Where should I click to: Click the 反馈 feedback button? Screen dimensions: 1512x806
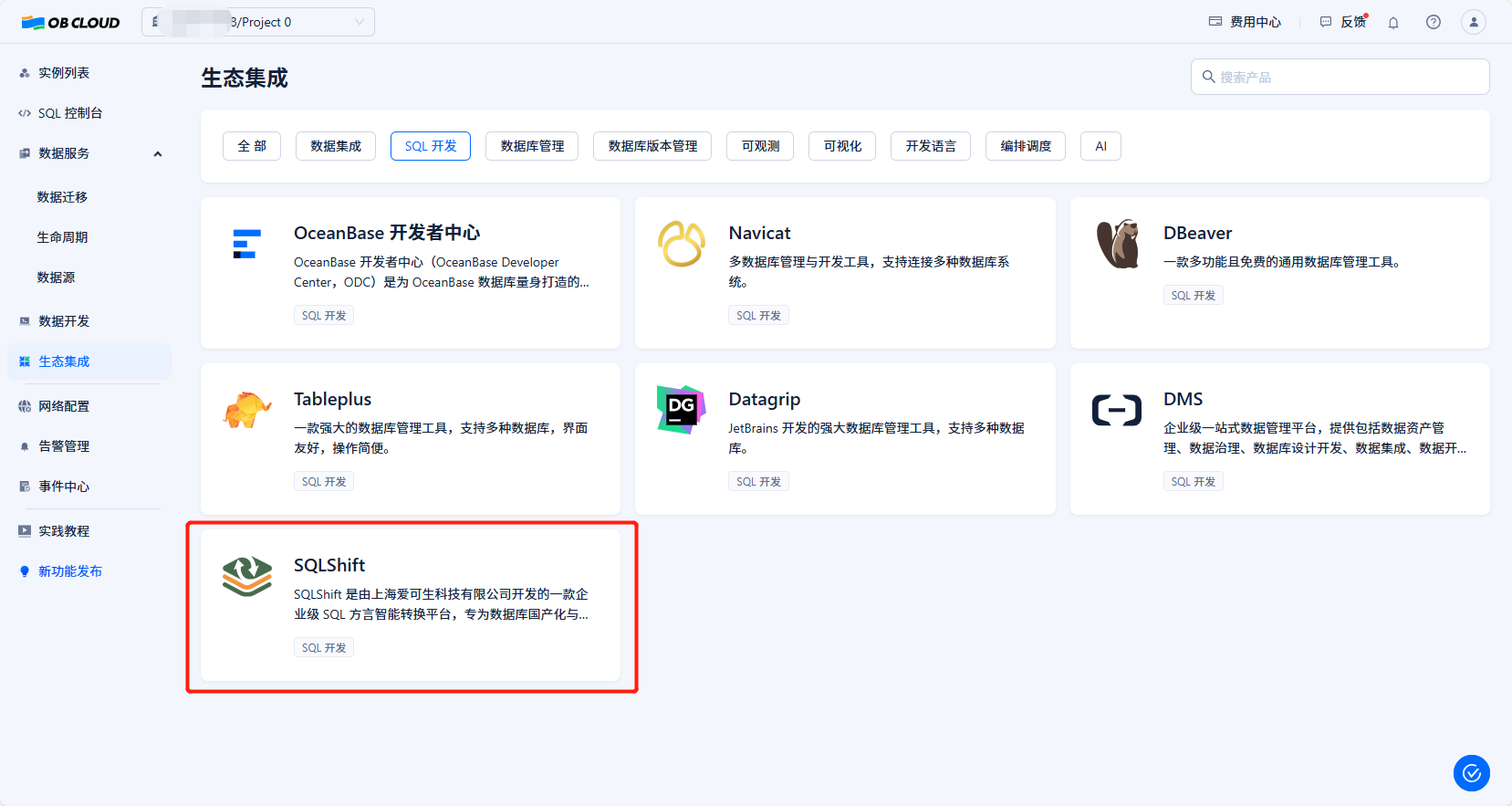pyautogui.click(x=1343, y=23)
